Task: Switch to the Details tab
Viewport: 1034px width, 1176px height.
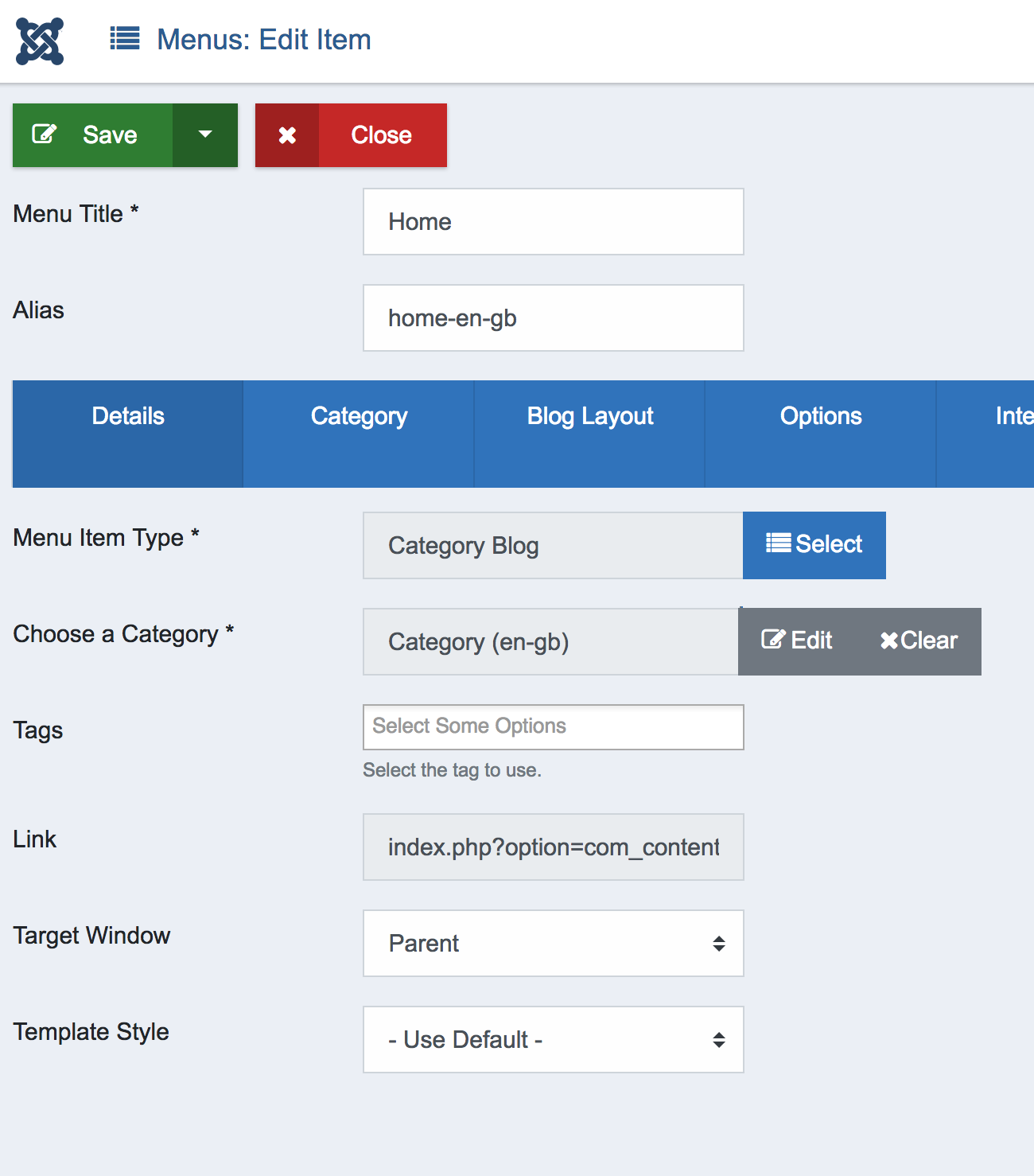Action: [x=128, y=434]
